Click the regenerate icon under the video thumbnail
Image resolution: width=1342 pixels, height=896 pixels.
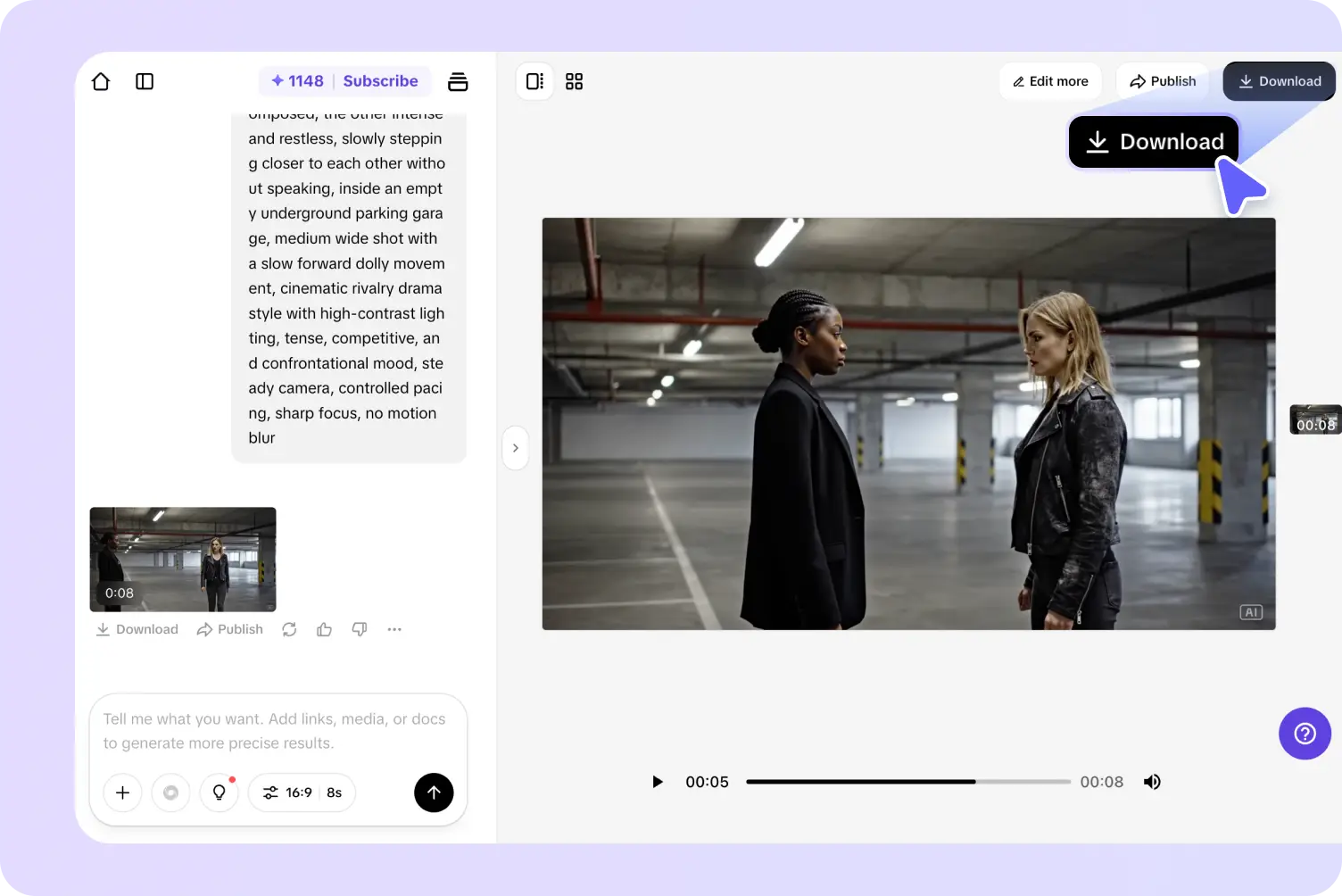(x=289, y=629)
